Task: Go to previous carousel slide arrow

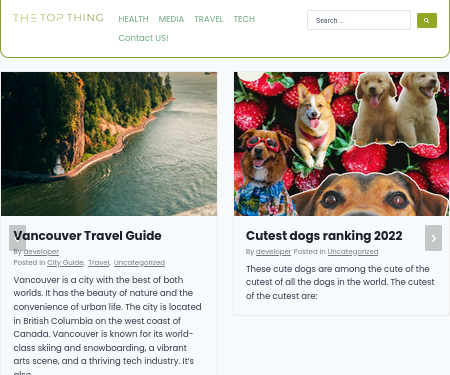Action: coord(17,238)
